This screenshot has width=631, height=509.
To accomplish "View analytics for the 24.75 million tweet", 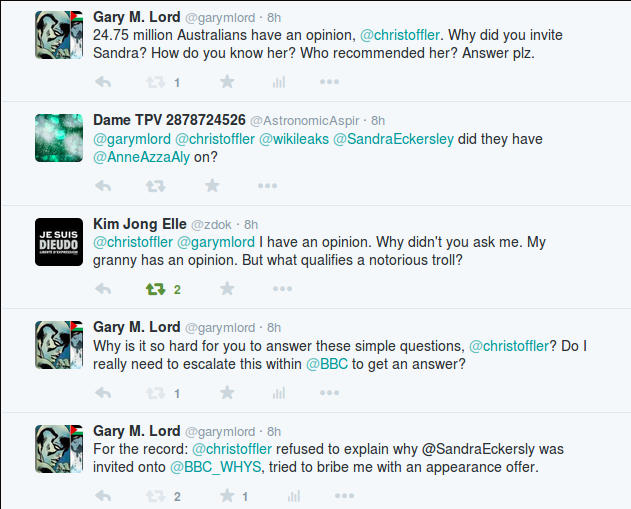I will click(280, 82).
